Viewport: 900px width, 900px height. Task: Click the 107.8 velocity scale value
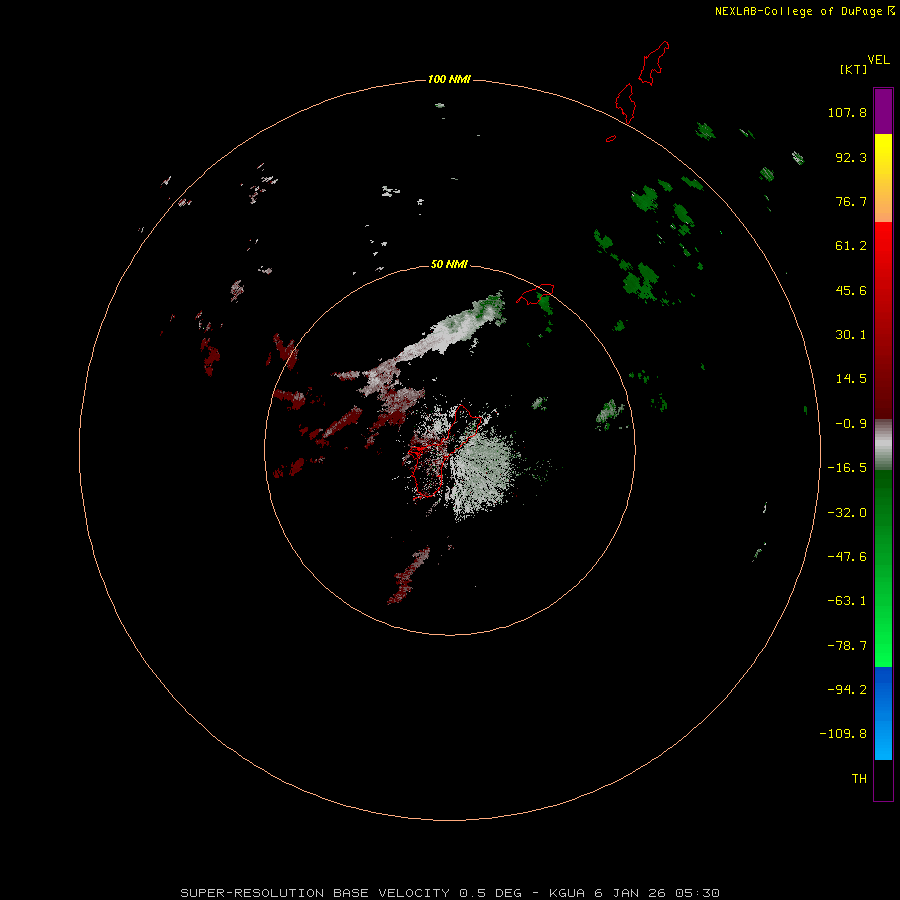847,112
